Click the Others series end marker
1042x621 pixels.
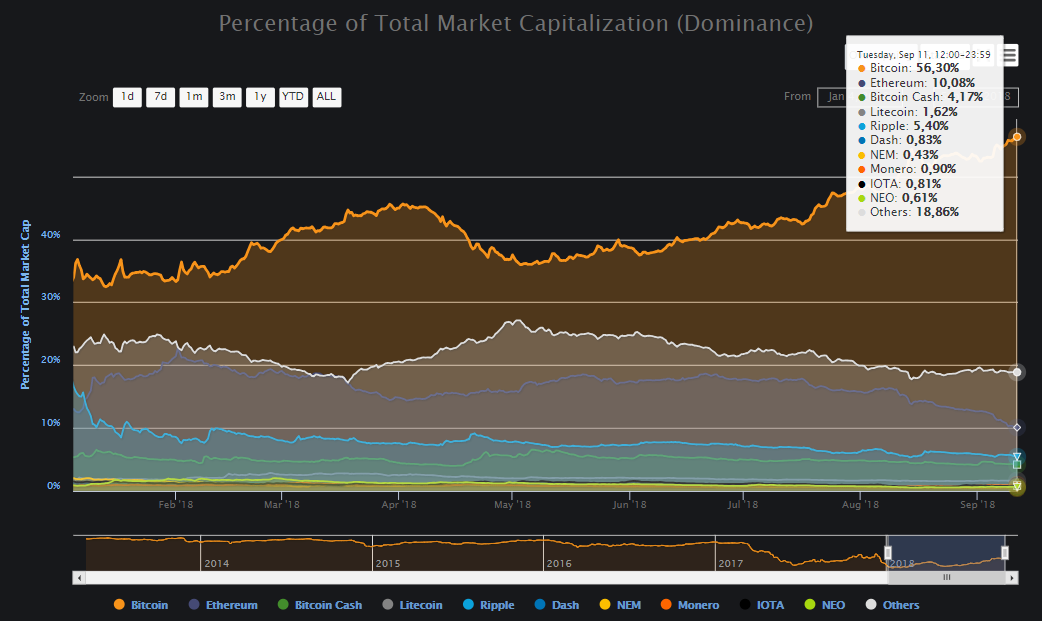coord(1017,372)
